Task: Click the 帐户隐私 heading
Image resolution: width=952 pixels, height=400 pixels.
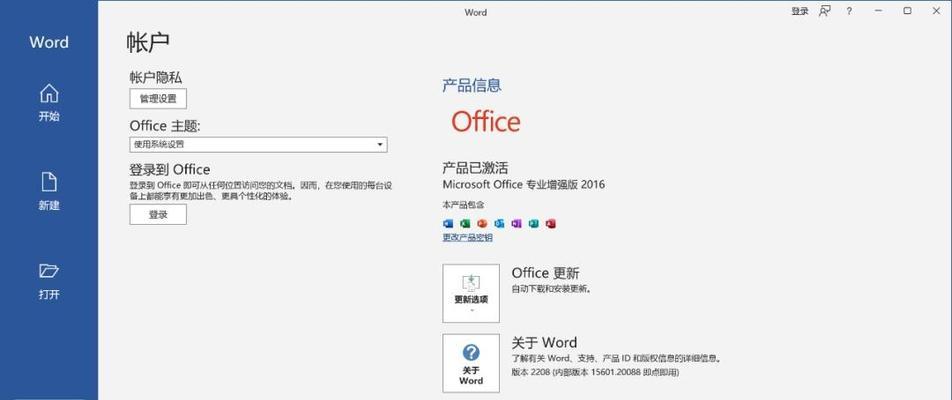Action: [155, 77]
